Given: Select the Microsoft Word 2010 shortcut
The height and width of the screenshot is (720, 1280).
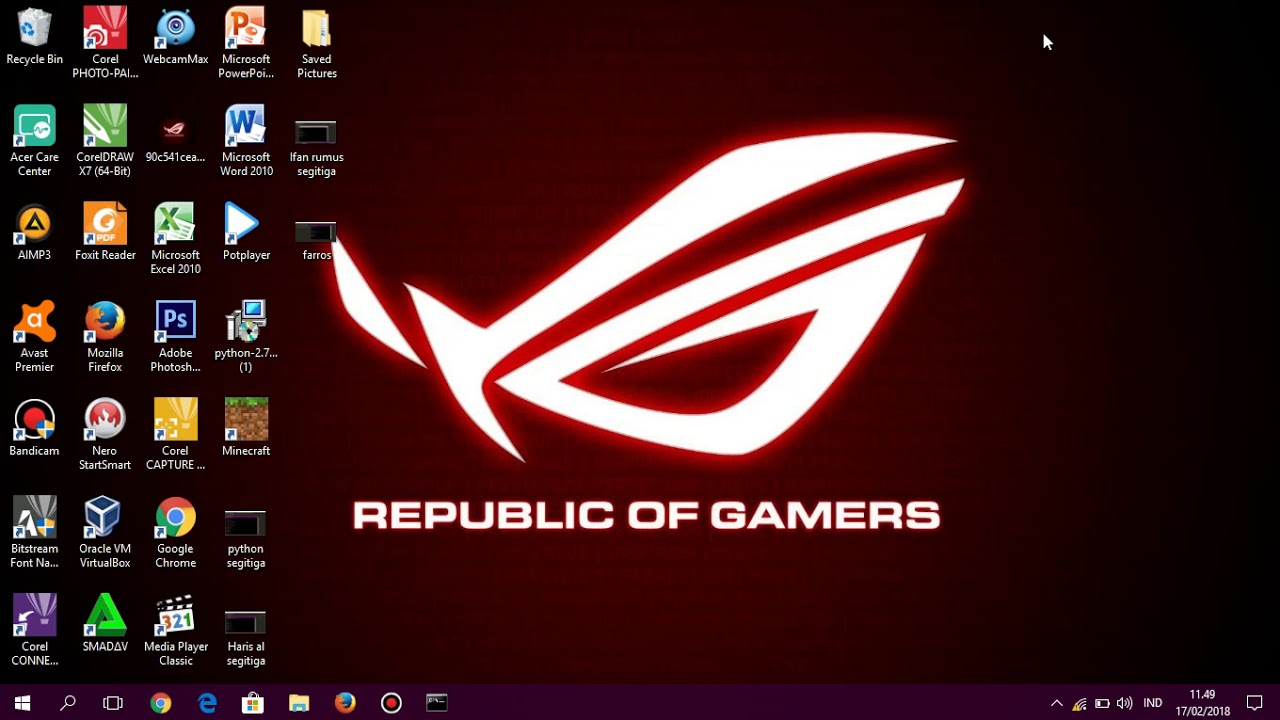Looking at the screenshot, I should (246, 141).
